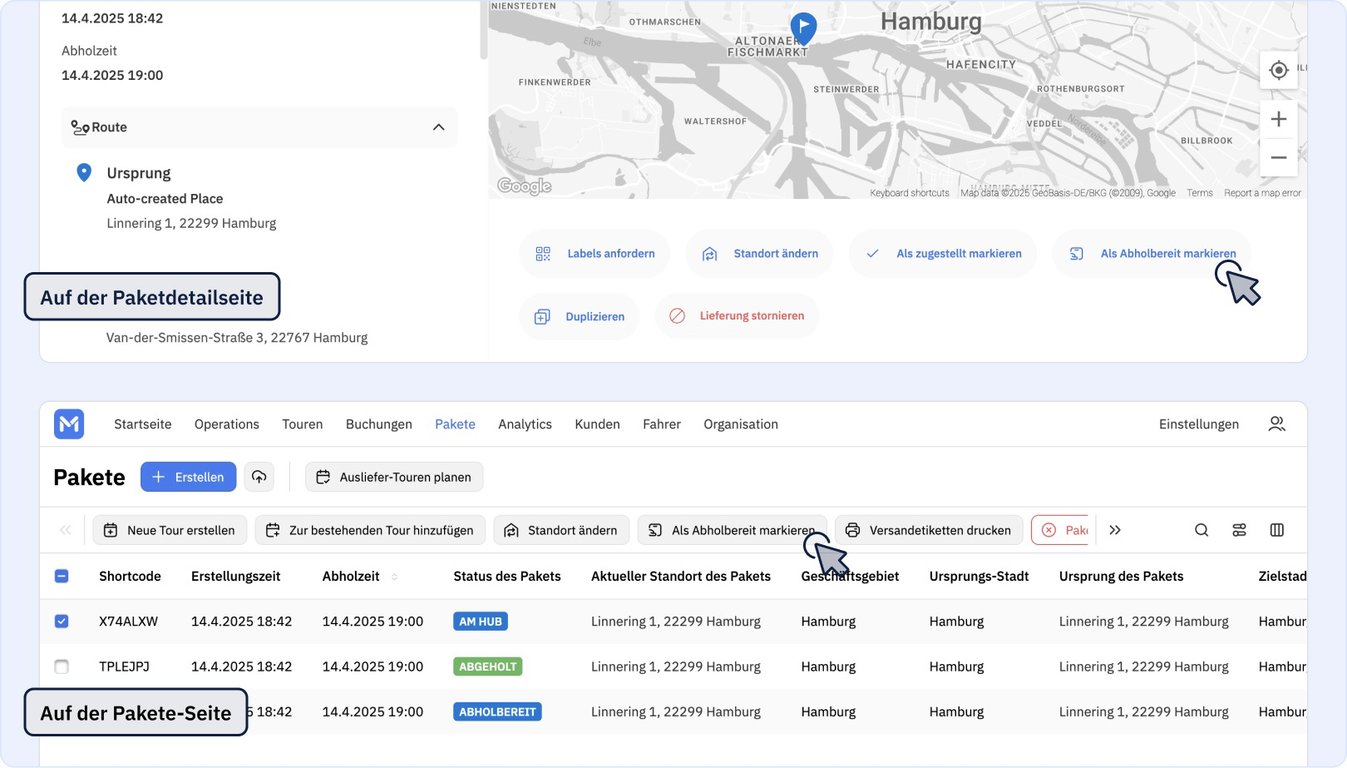Click the ABHOLBEREIT status badge
This screenshot has height=768, width=1347.
click(497, 712)
